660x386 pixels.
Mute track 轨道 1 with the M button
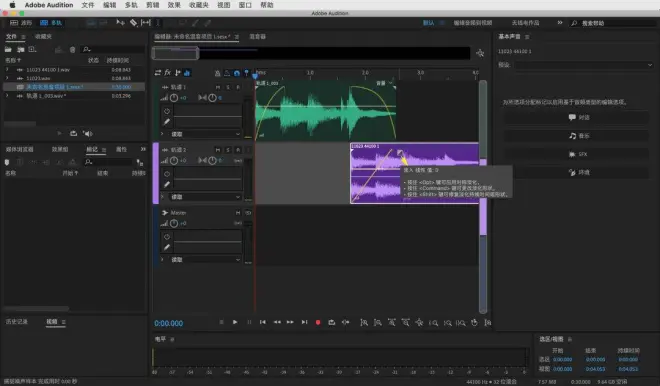(218, 87)
